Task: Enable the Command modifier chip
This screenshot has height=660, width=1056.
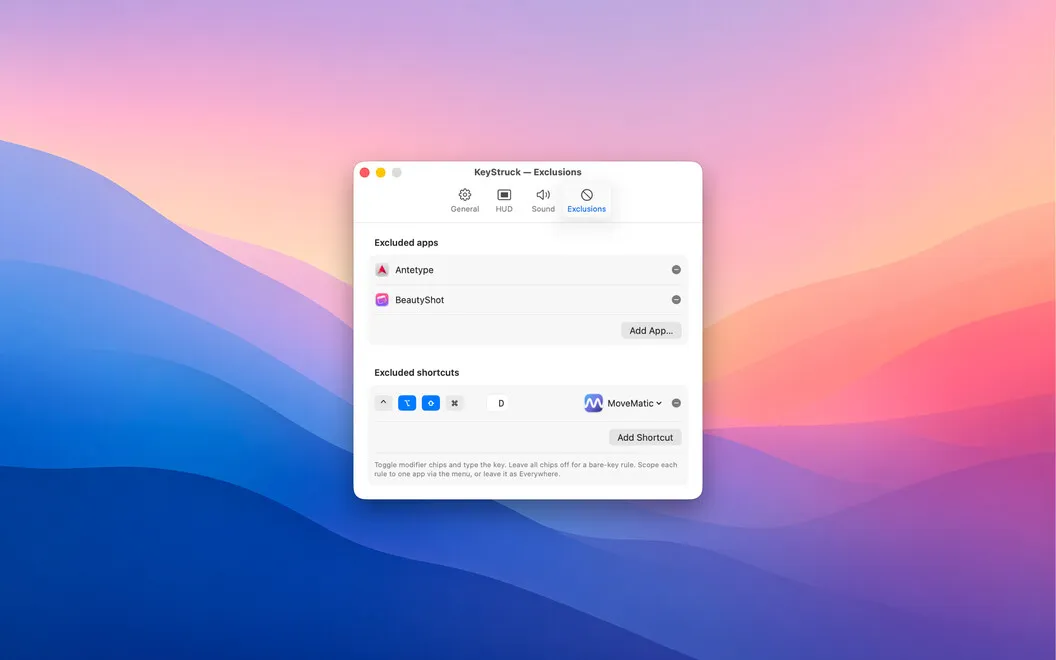Action: 455,403
